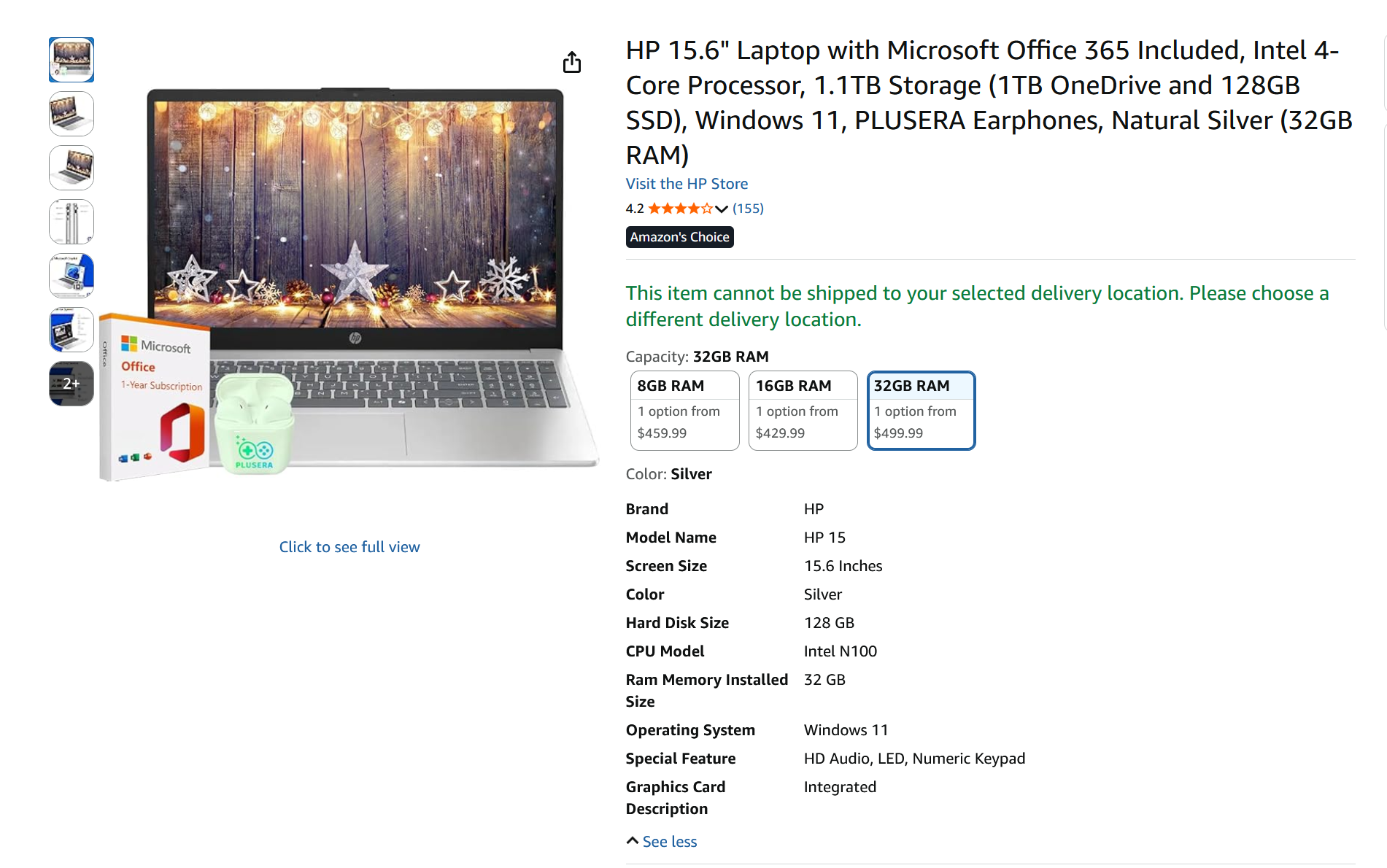Click 'Click to see full view' link
1387x868 pixels.
(349, 547)
